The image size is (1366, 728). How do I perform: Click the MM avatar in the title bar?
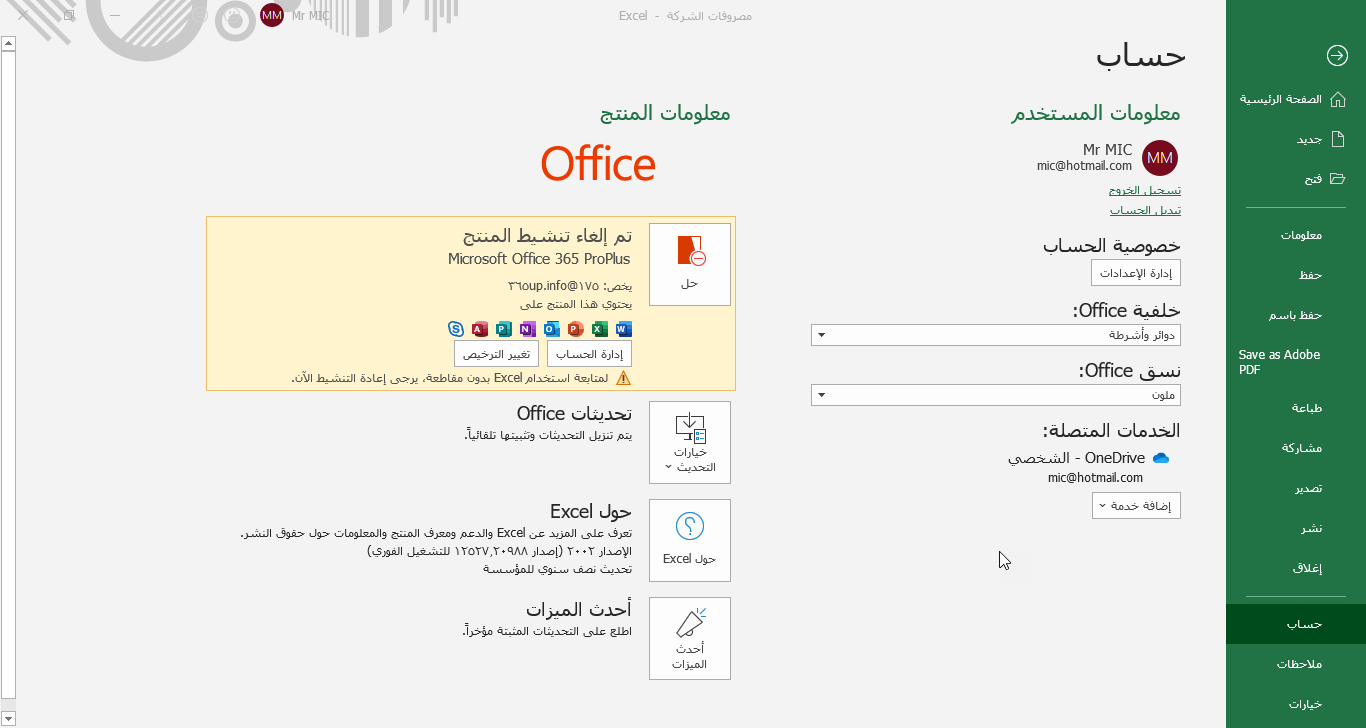[272, 15]
